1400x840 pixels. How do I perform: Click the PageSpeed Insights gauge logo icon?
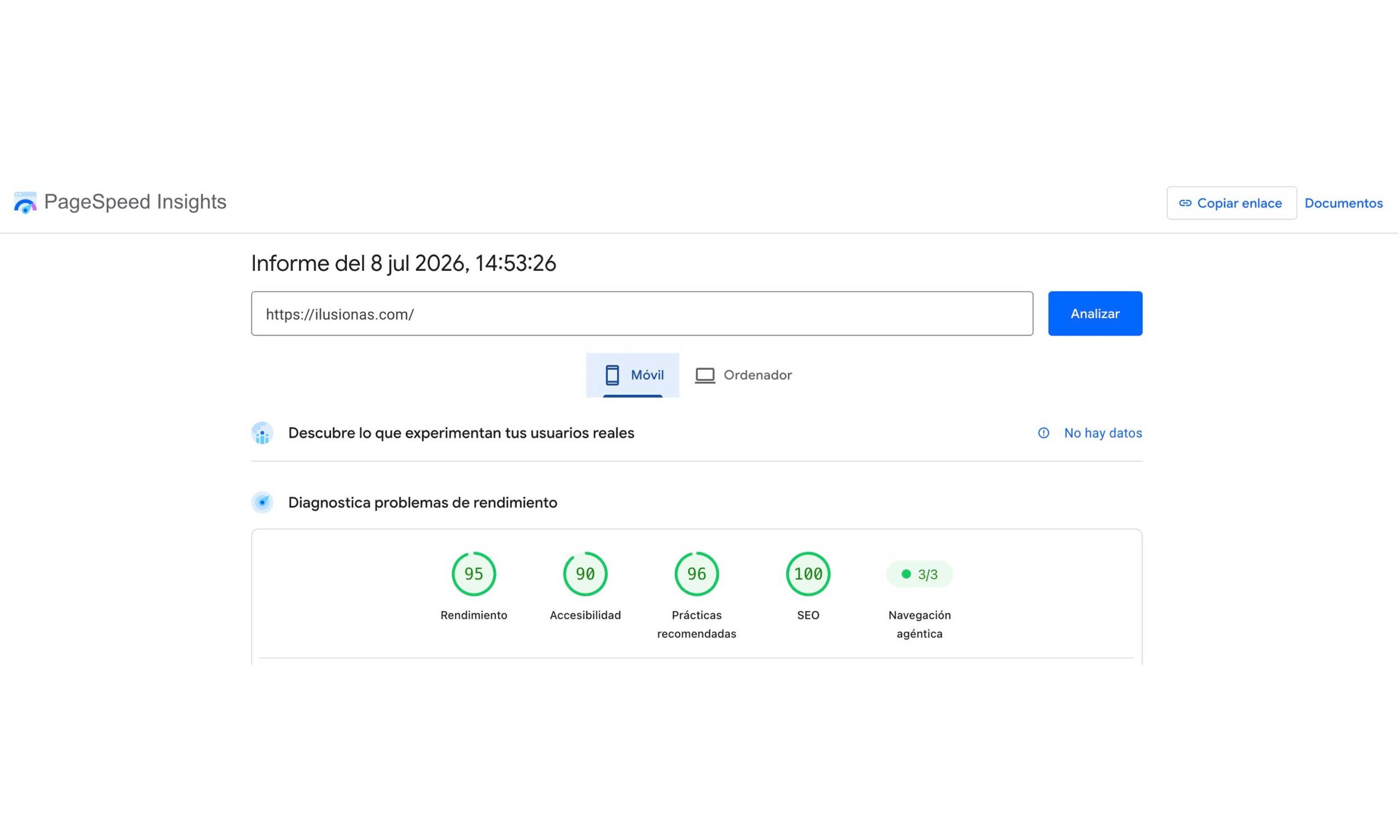click(26, 203)
